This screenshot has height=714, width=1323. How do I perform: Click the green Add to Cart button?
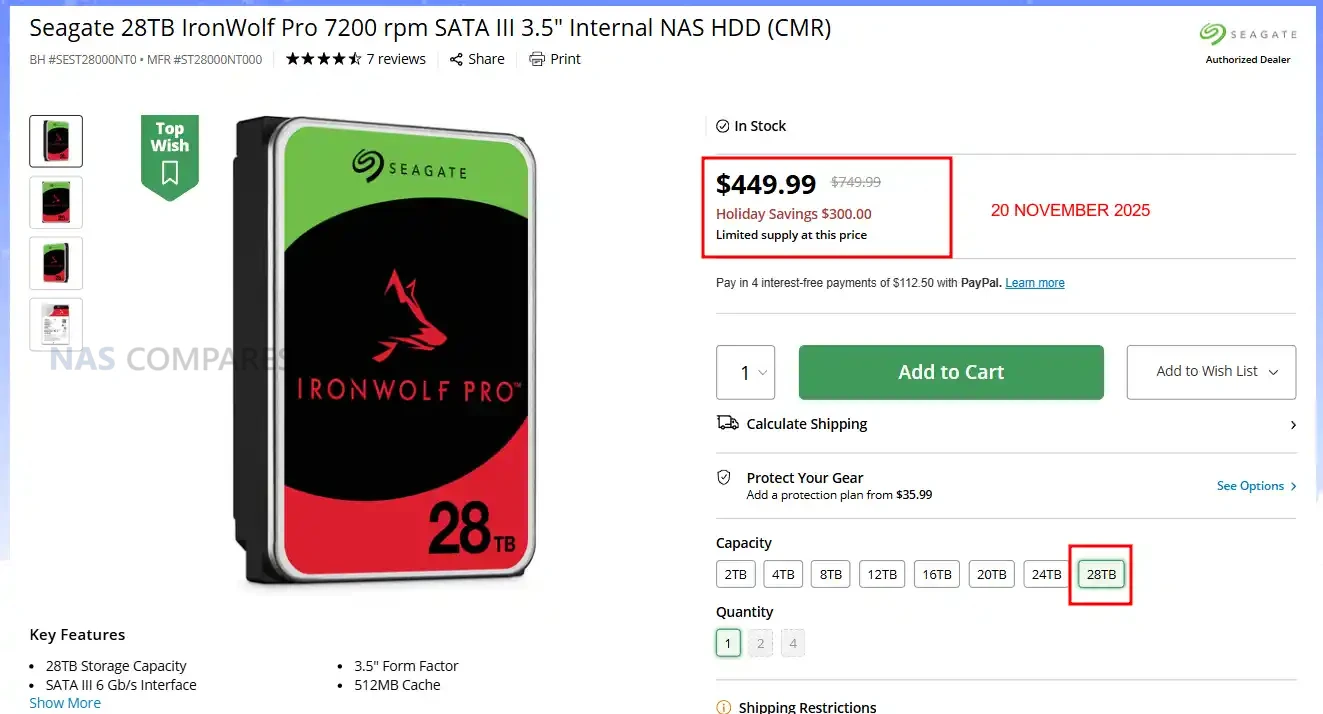point(951,372)
